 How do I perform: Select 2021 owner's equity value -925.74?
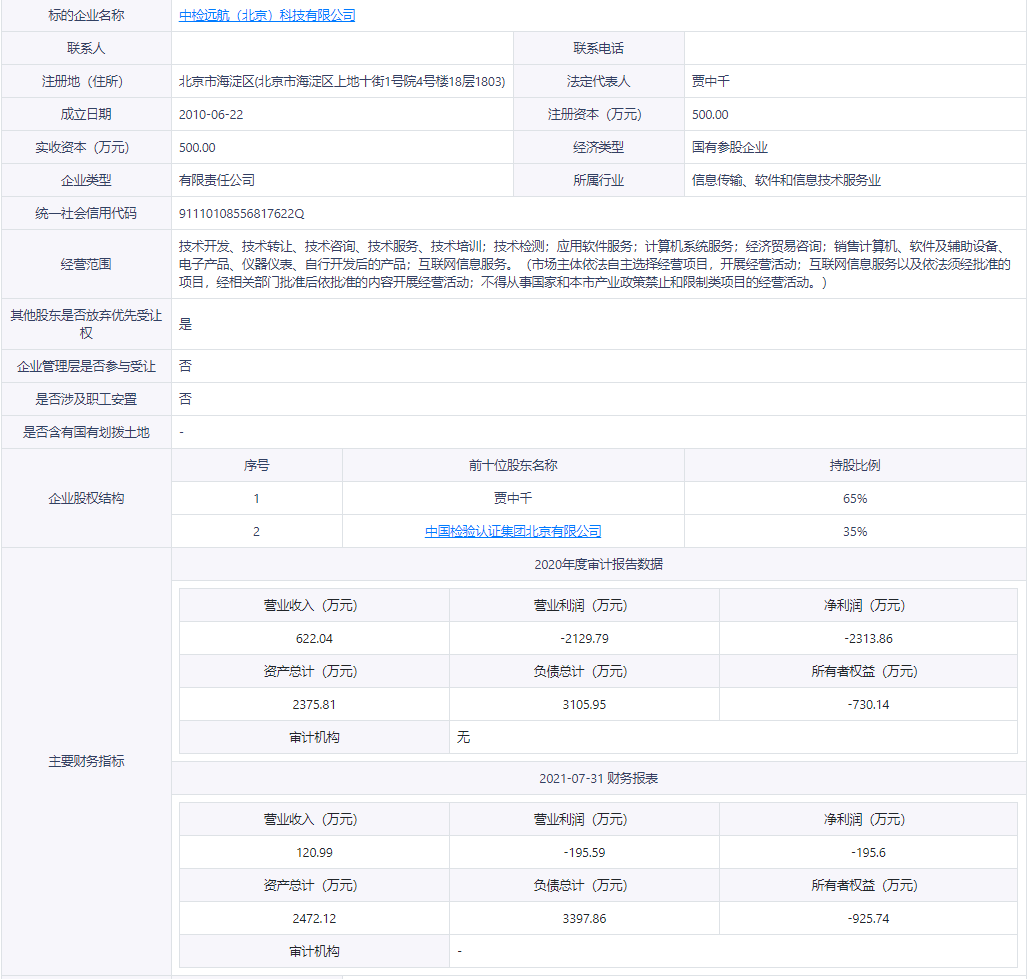868,918
